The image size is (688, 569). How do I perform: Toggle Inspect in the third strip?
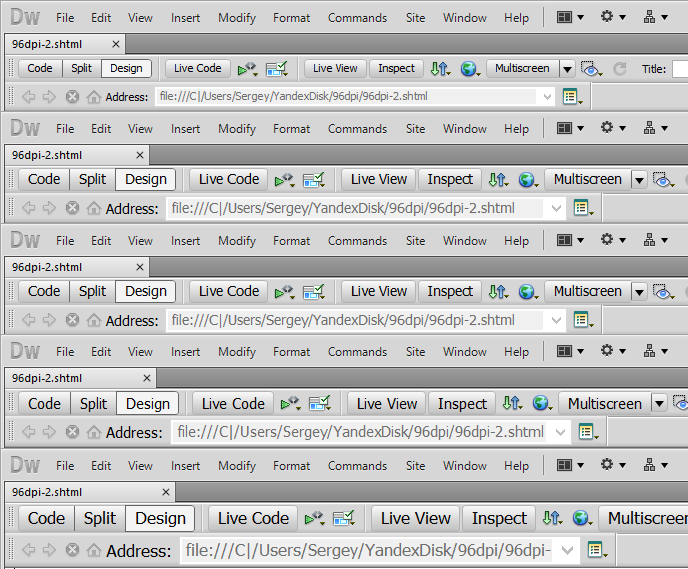point(450,291)
